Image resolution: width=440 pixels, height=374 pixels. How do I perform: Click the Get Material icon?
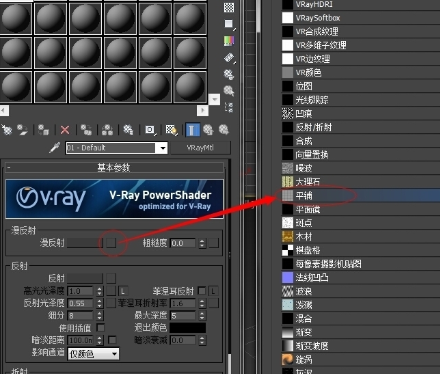point(6,130)
